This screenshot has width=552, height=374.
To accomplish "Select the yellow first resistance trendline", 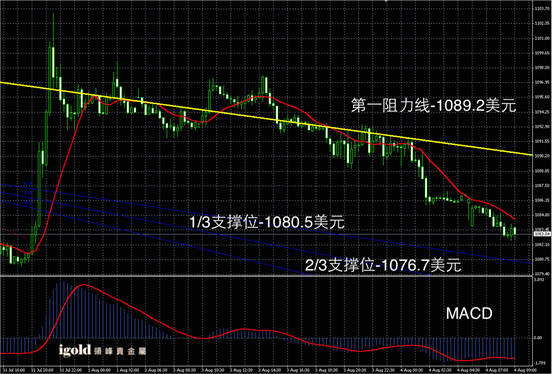I will tap(266, 118).
